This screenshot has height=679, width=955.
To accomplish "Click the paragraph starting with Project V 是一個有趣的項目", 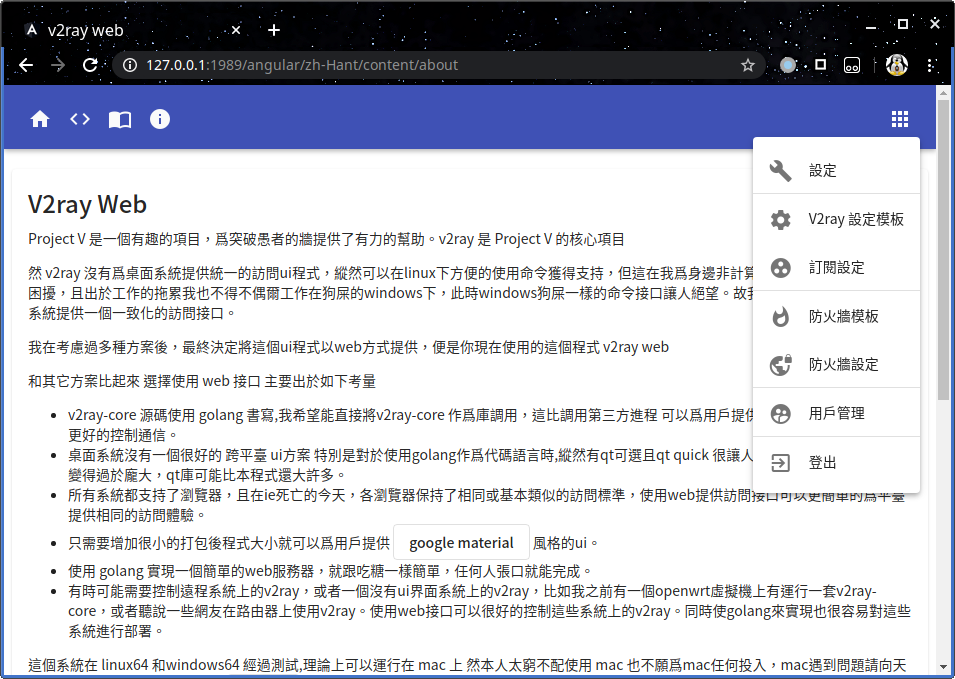I will 326,239.
